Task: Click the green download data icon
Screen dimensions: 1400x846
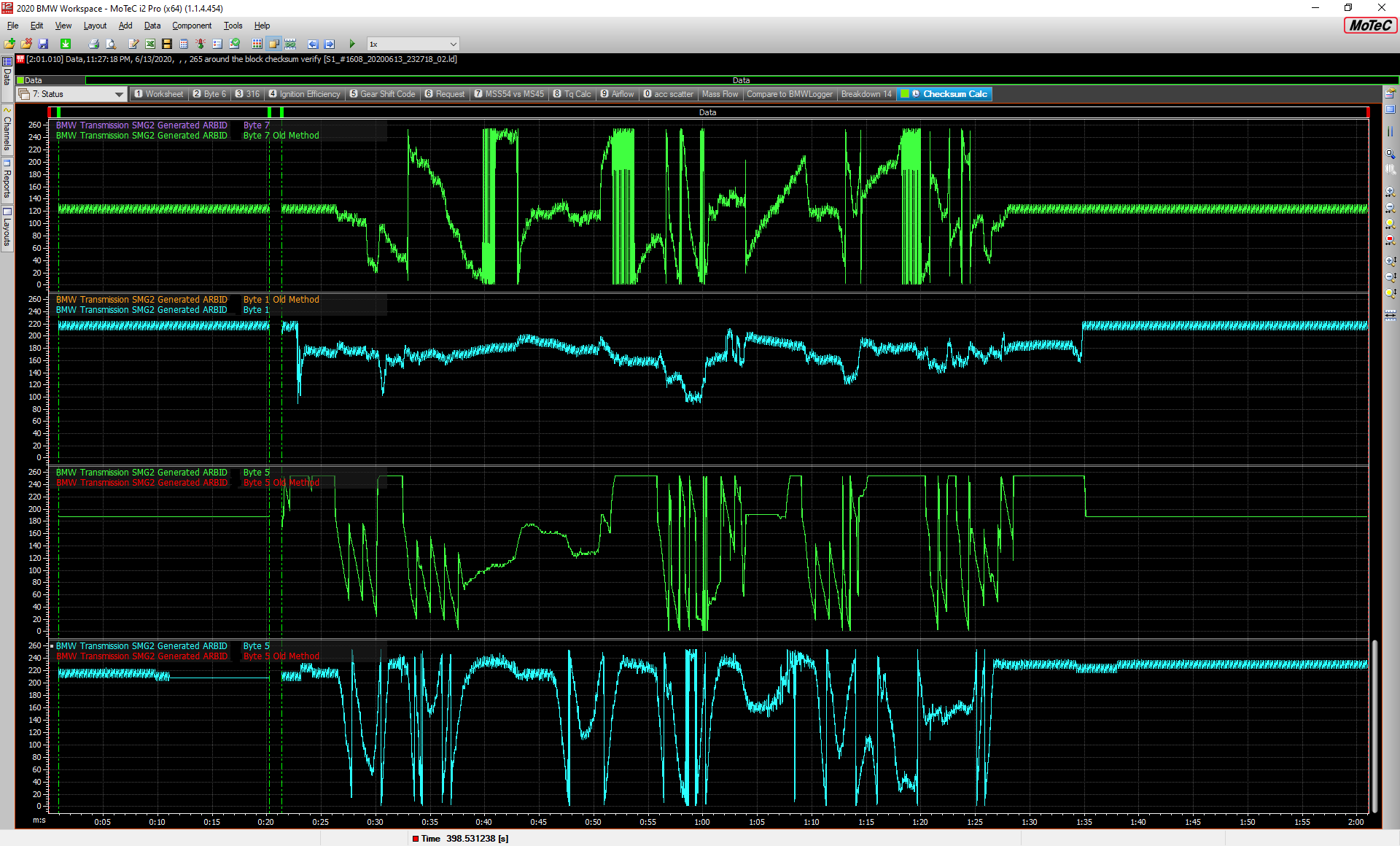Action: pyautogui.click(x=66, y=44)
